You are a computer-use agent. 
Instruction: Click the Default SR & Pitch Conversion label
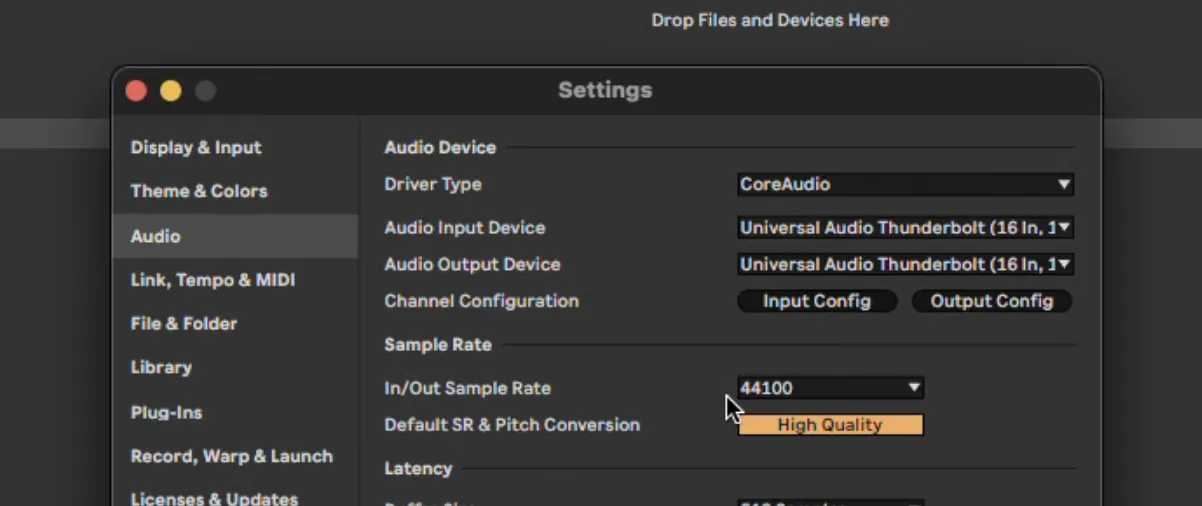(512, 425)
